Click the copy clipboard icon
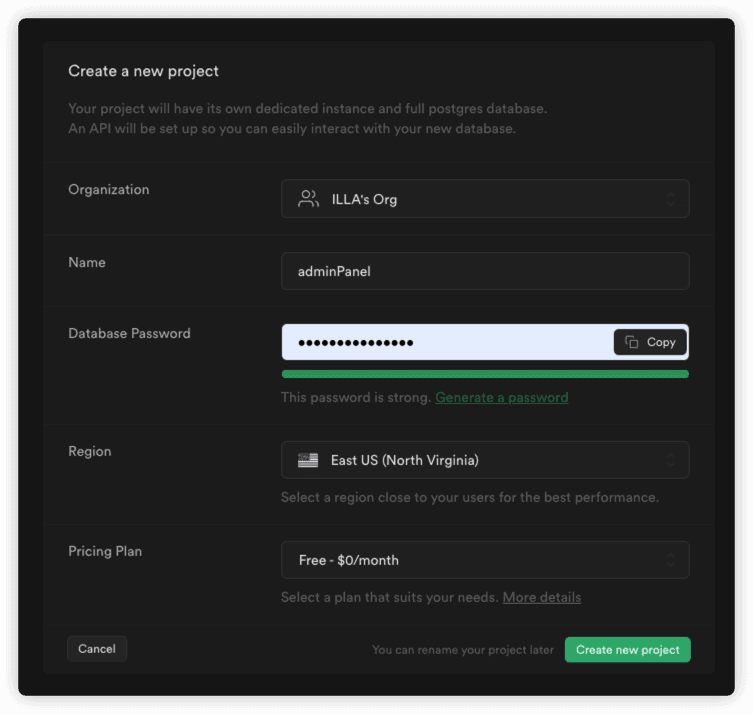Viewport: 753px width, 714px height. [632, 342]
